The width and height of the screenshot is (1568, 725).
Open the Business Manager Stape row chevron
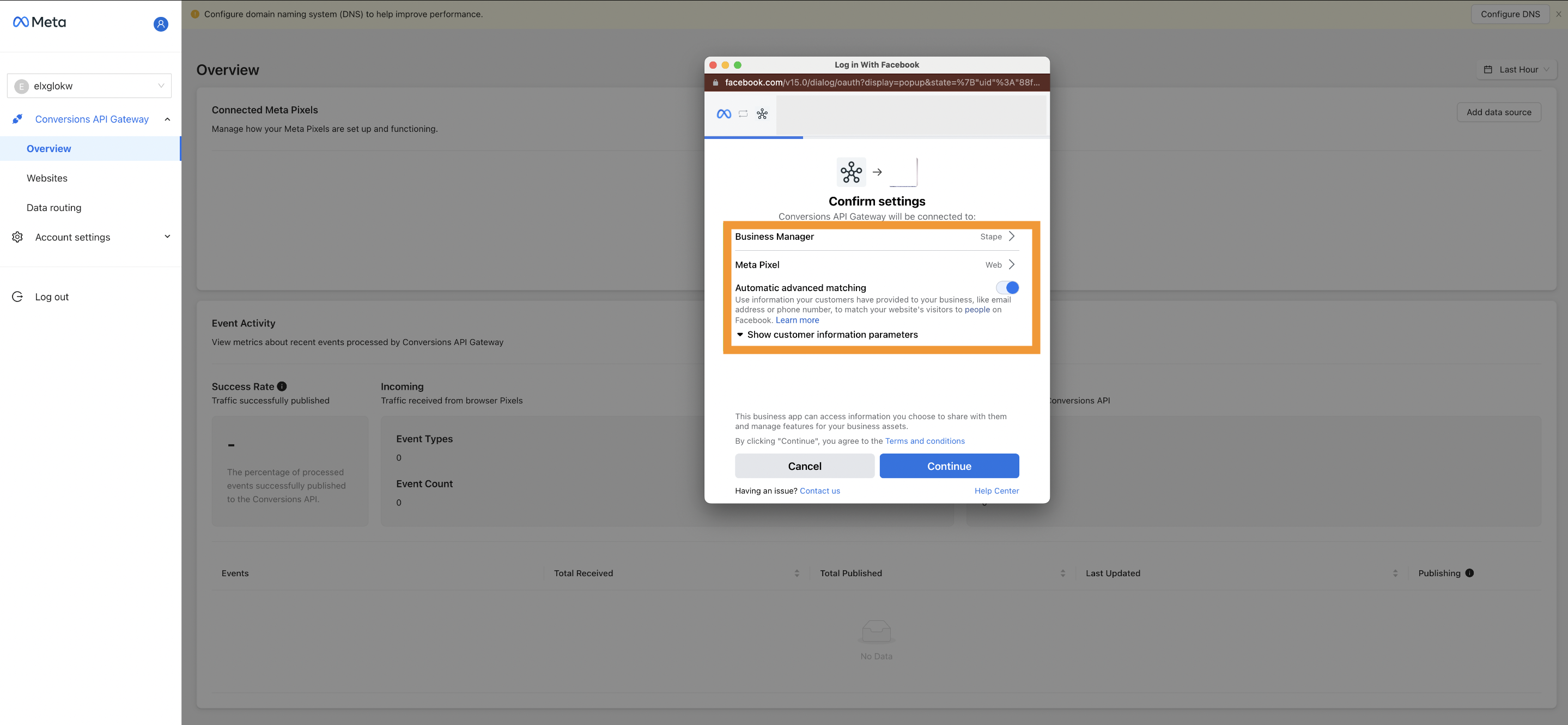pyautogui.click(x=1011, y=237)
